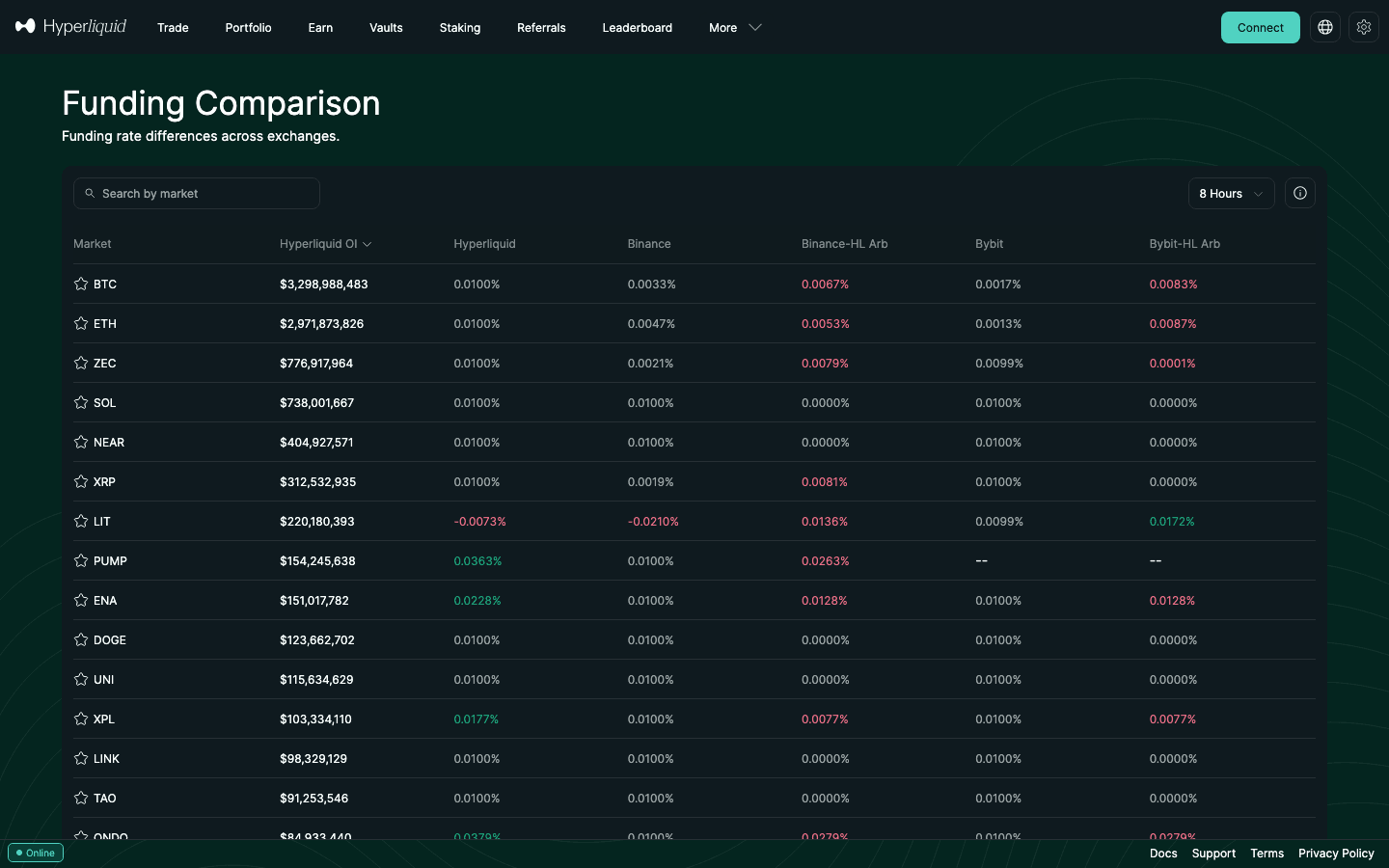
Task: Favorite the SOL market star
Action: point(81,402)
